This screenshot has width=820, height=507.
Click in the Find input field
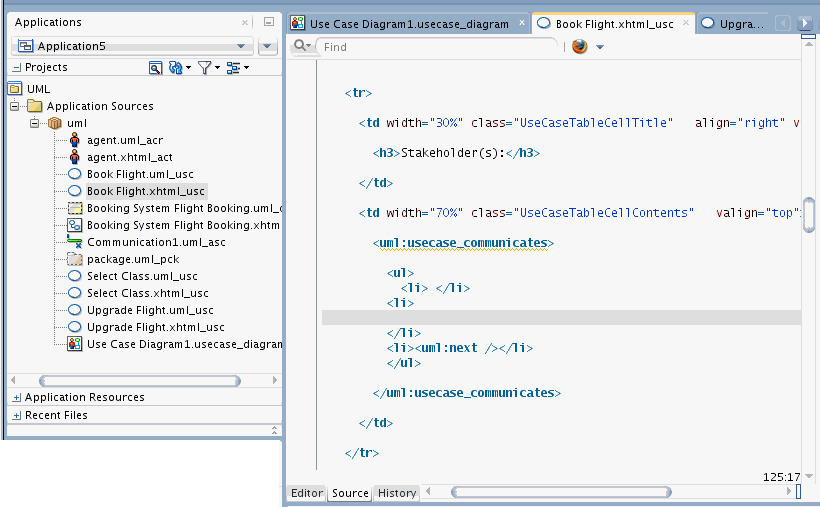[x=437, y=47]
